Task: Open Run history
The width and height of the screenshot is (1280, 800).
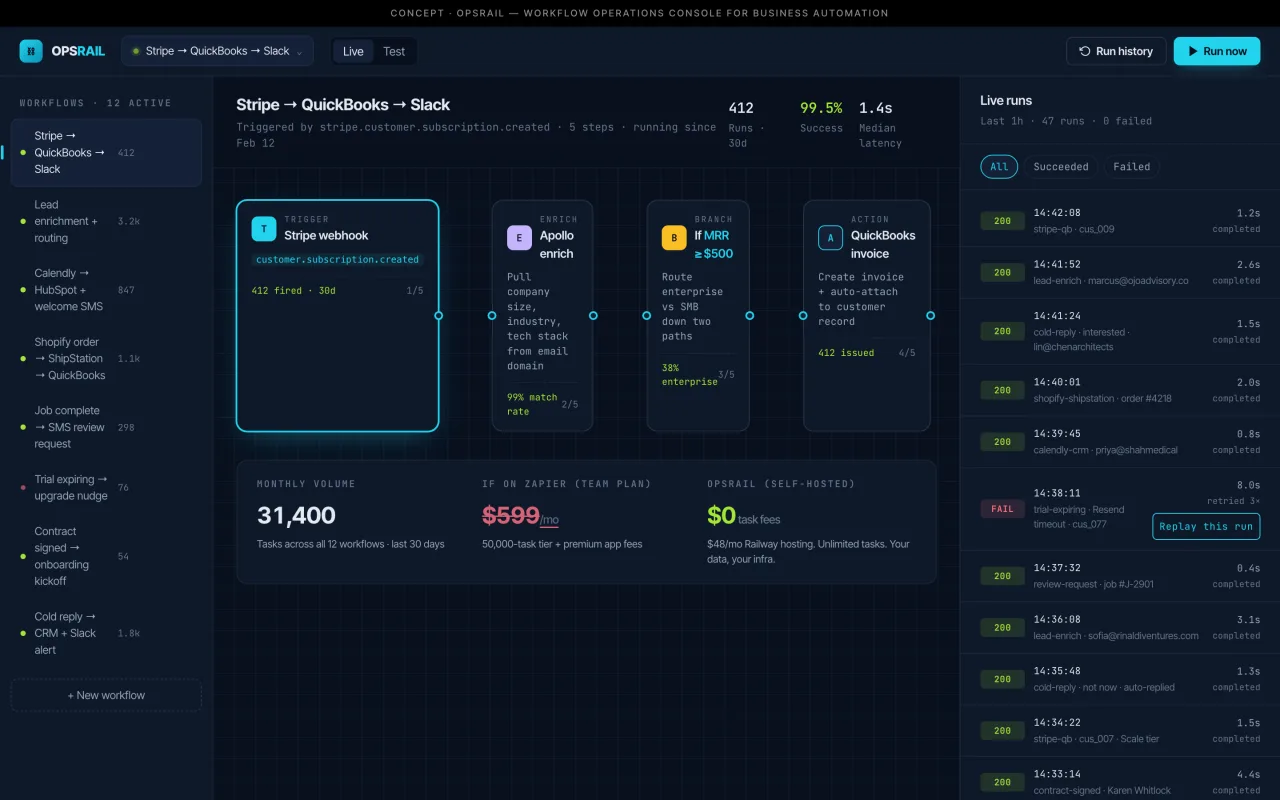Action: click(1116, 51)
